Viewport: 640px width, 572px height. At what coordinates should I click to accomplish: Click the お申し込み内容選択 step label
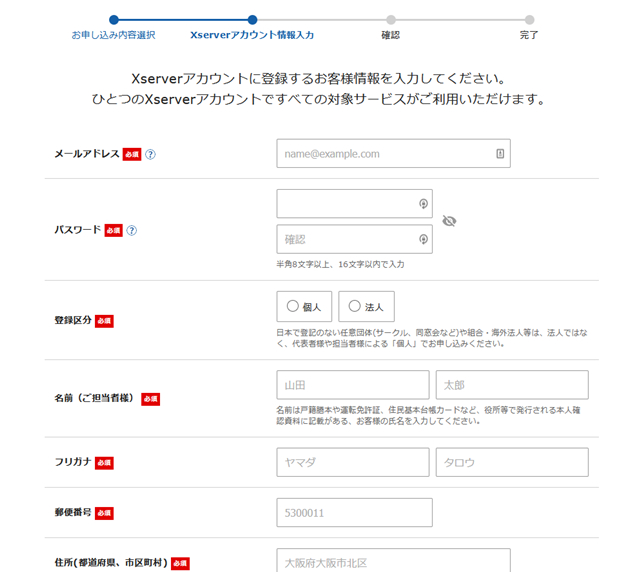click(x=113, y=35)
